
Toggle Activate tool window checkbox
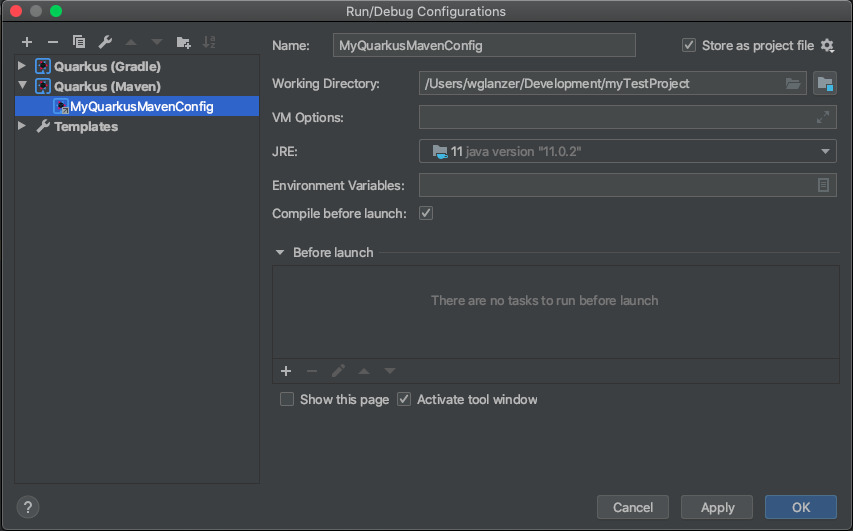tap(404, 399)
